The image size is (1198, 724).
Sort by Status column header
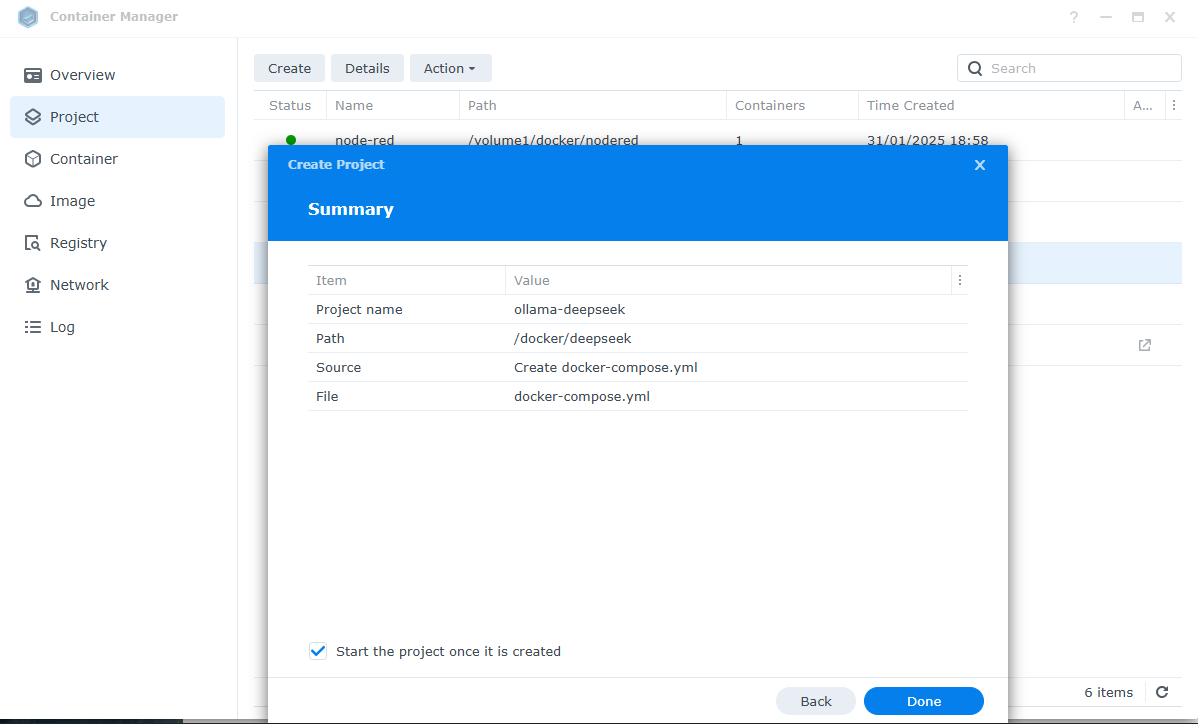[x=290, y=105]
